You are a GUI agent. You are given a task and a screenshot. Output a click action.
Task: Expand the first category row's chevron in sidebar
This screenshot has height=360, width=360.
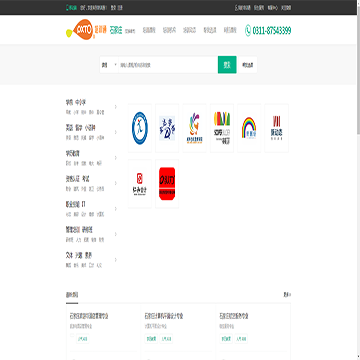[116, 107]
